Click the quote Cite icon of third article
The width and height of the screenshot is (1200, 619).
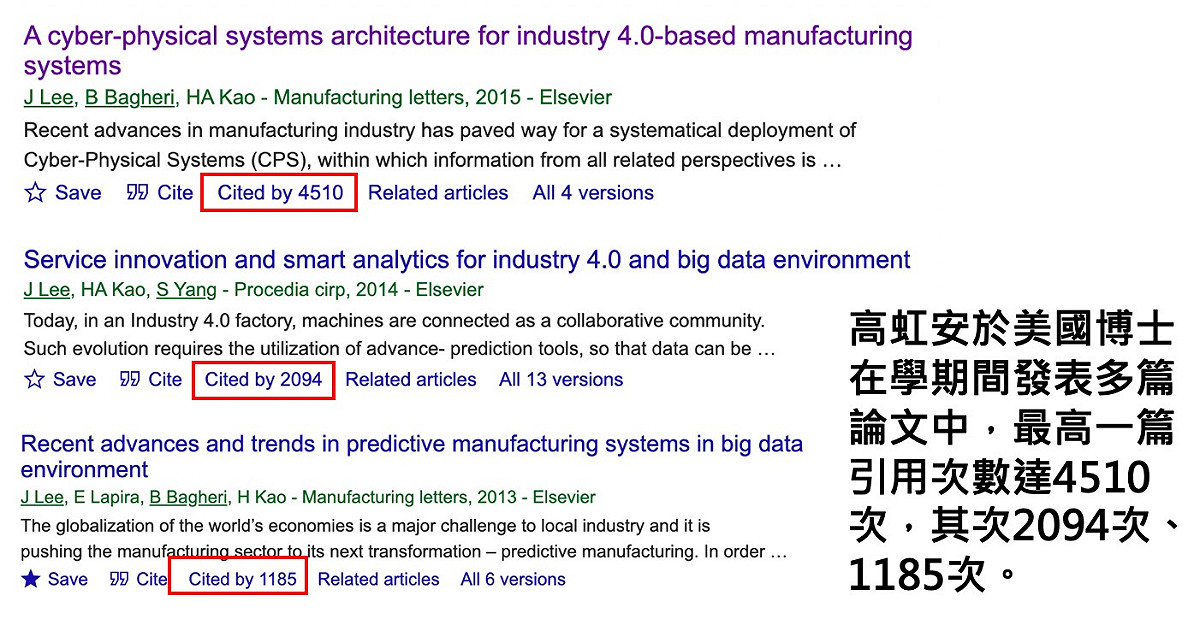119,579
